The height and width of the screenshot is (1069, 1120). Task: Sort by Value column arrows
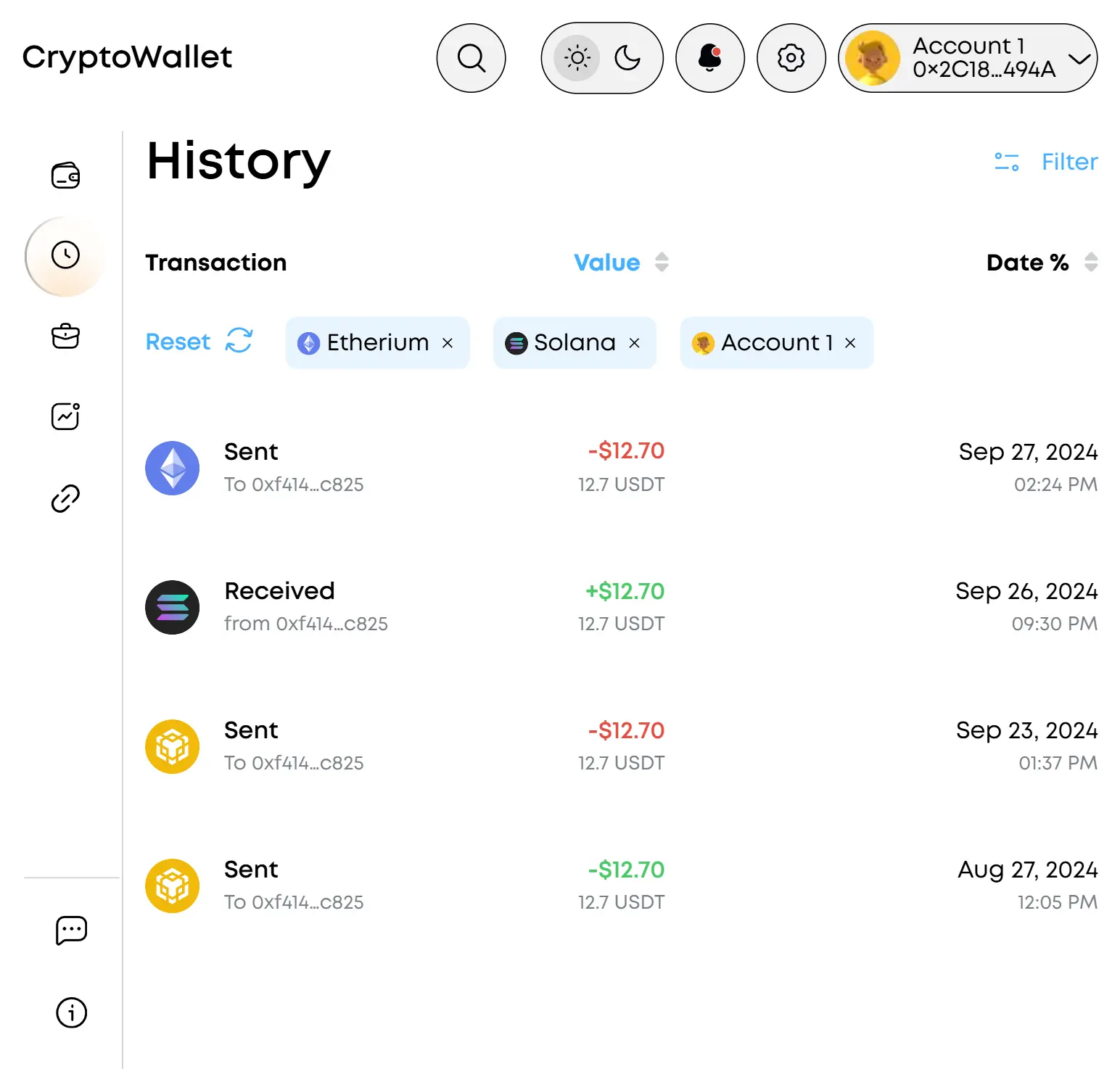pyautogui.click(x=662, y=262)
